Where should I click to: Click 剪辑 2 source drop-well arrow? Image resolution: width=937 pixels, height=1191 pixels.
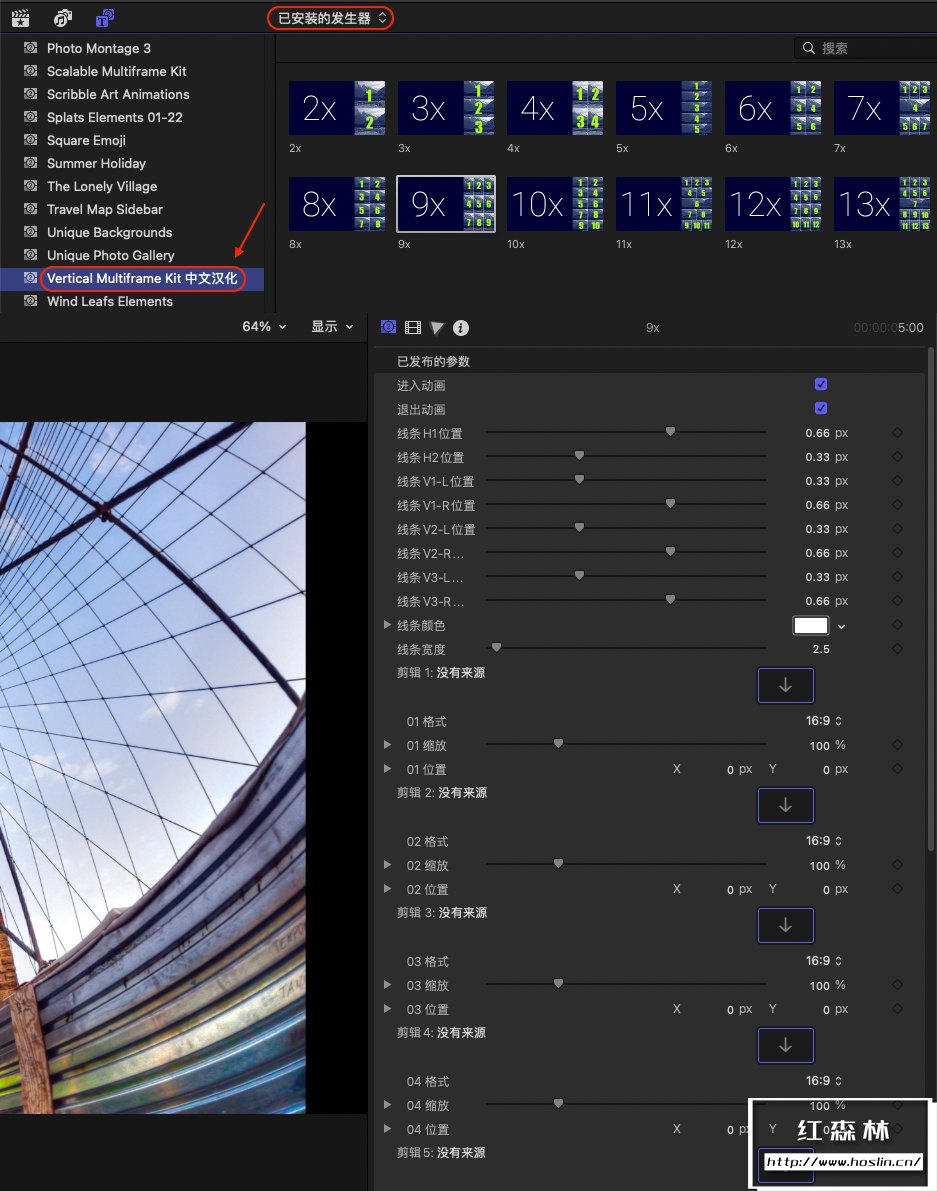[786, 805]
